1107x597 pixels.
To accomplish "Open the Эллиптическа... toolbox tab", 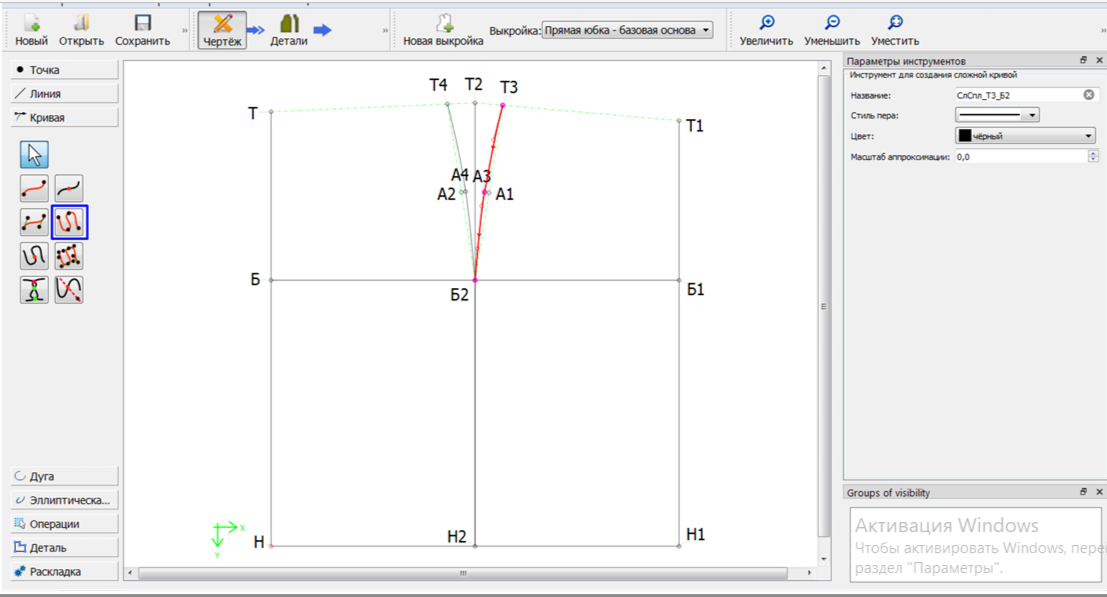I will point(64,500).
